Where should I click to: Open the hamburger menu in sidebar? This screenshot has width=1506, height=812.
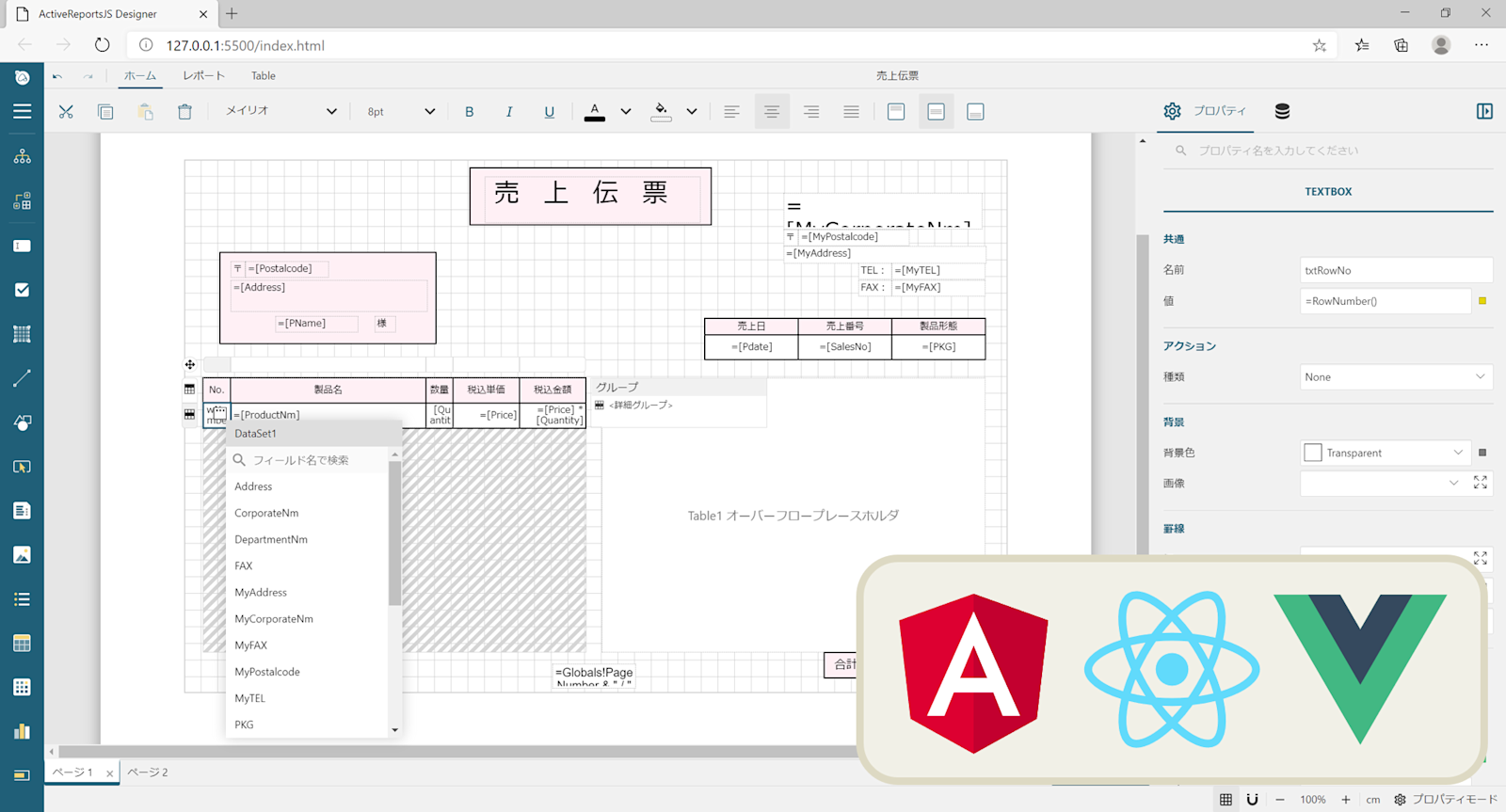22,111
